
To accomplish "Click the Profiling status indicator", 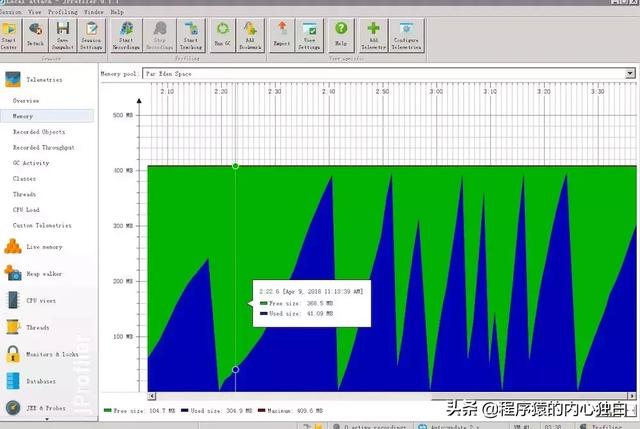I will click(601, 426).
